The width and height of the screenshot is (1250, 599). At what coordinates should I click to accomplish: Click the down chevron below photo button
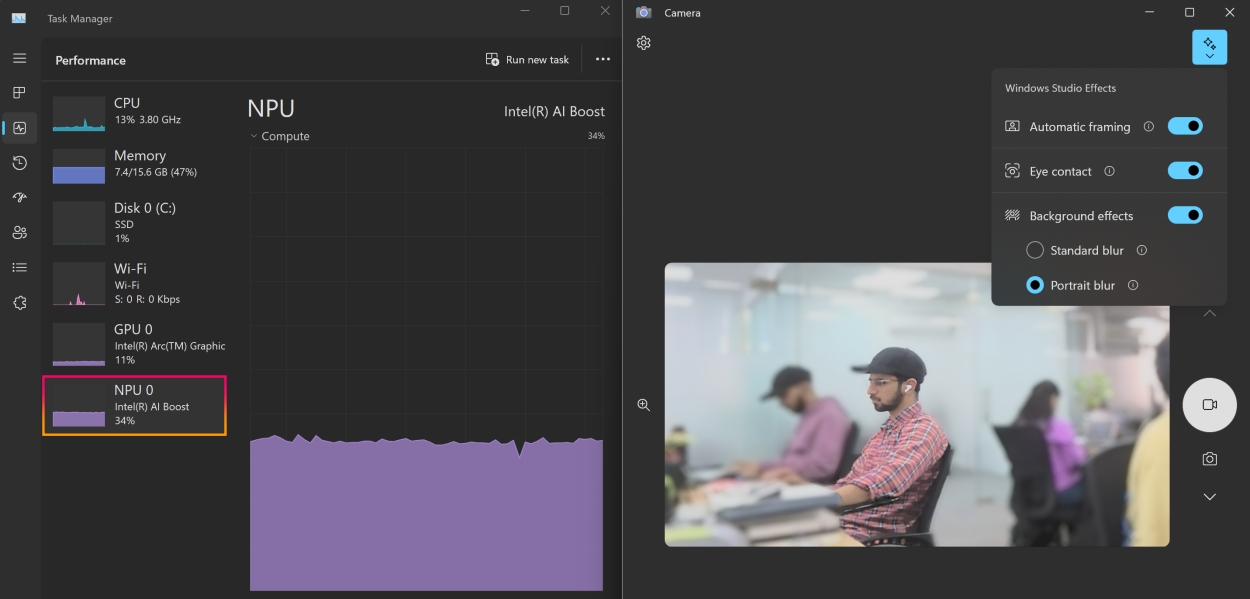1209,497
